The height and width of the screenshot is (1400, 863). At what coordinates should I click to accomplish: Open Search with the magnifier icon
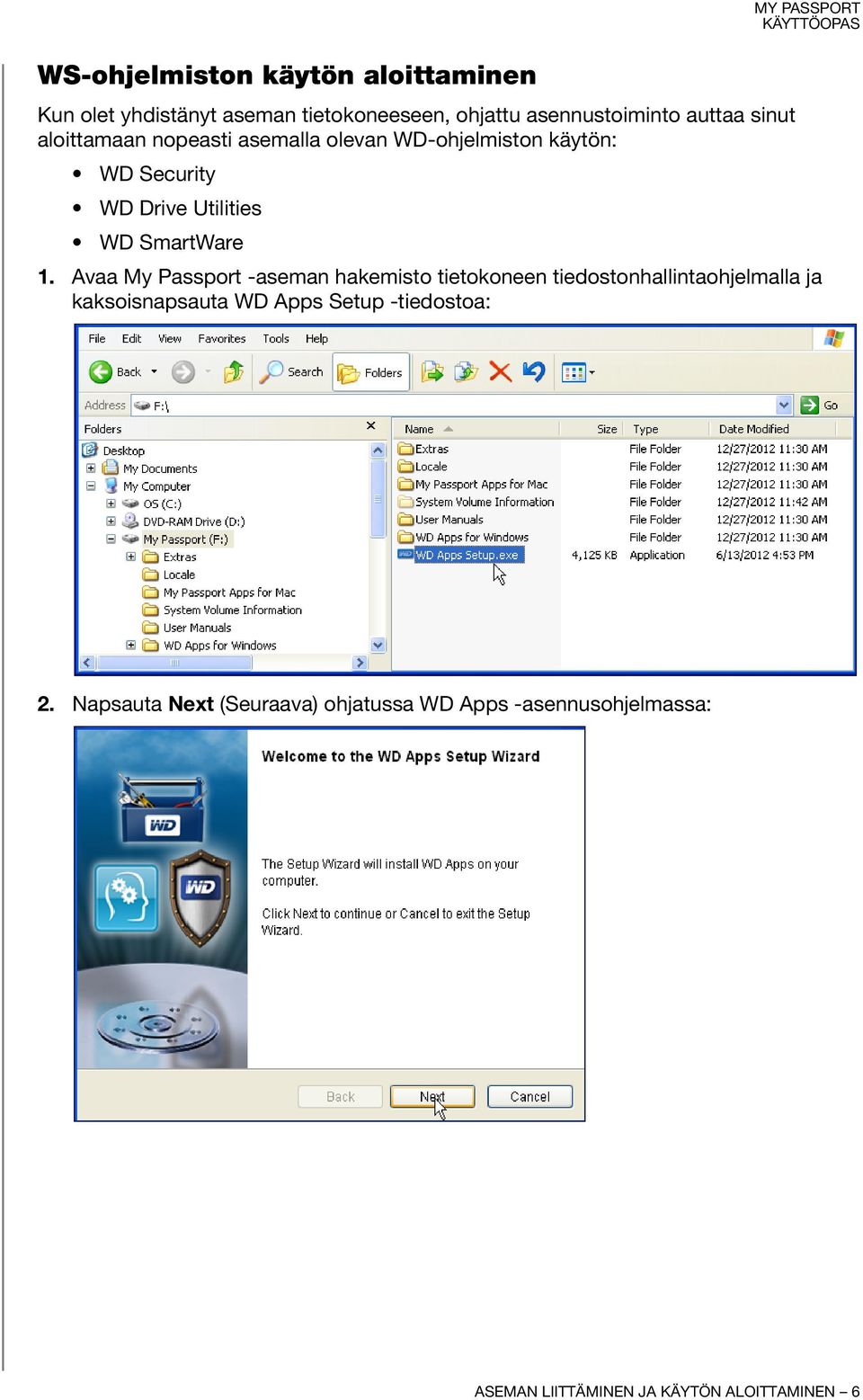[x=271, y=371]
